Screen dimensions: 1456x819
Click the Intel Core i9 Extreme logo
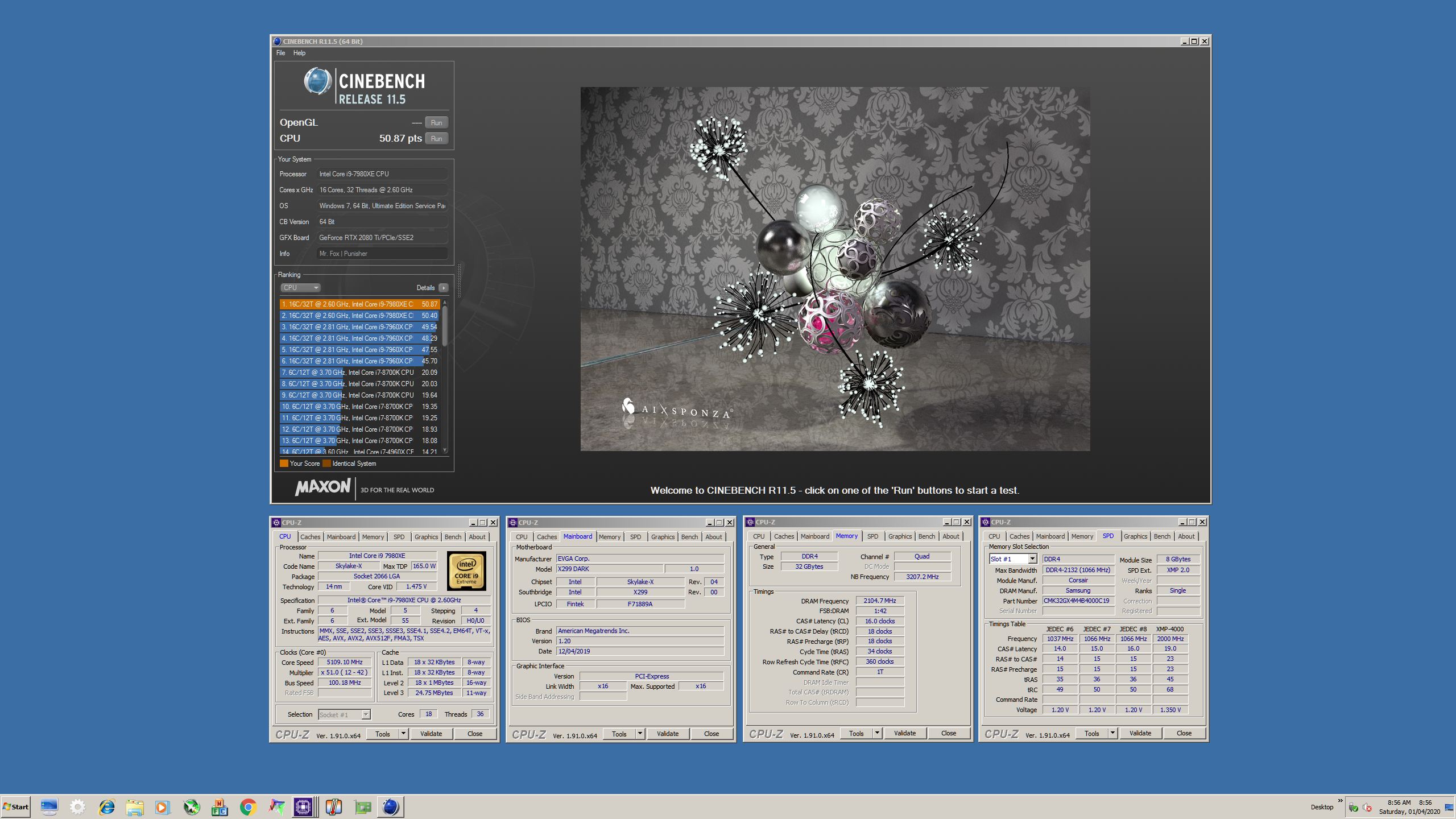point(466,570)
